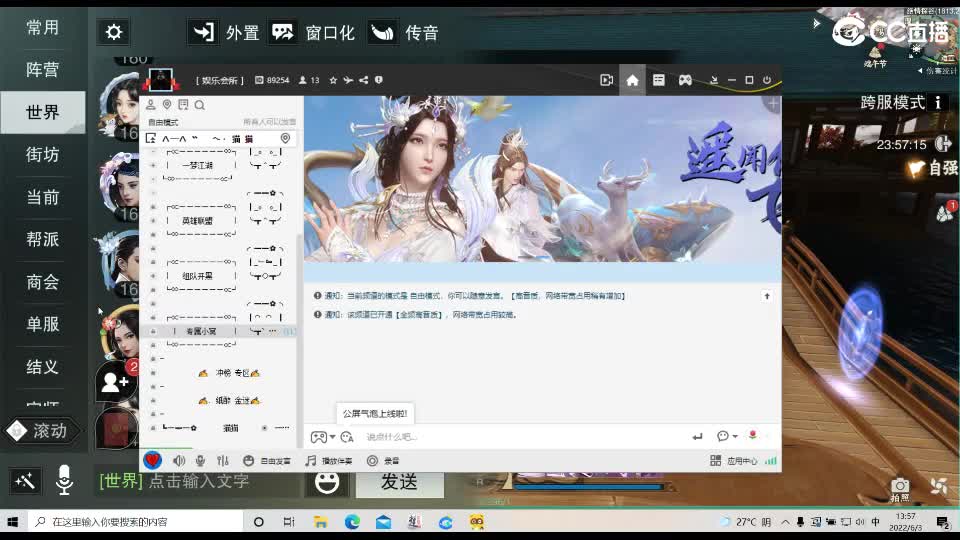Open the 组队开黑 sub-channel
The image size is (960, 540).
(198, 276)
